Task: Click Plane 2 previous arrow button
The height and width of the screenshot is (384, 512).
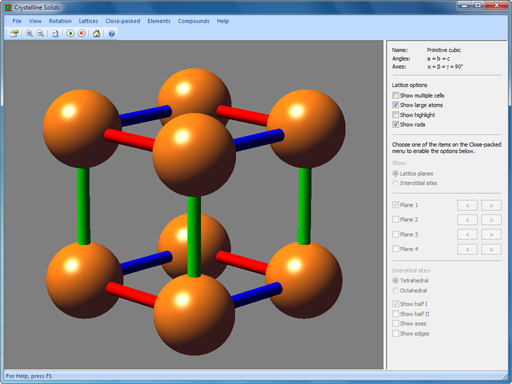Action: click(467, 220)
